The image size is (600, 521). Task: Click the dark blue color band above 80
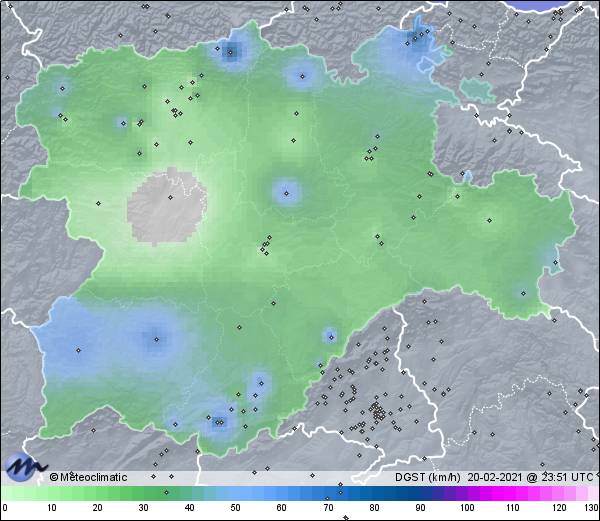(374, 494)
